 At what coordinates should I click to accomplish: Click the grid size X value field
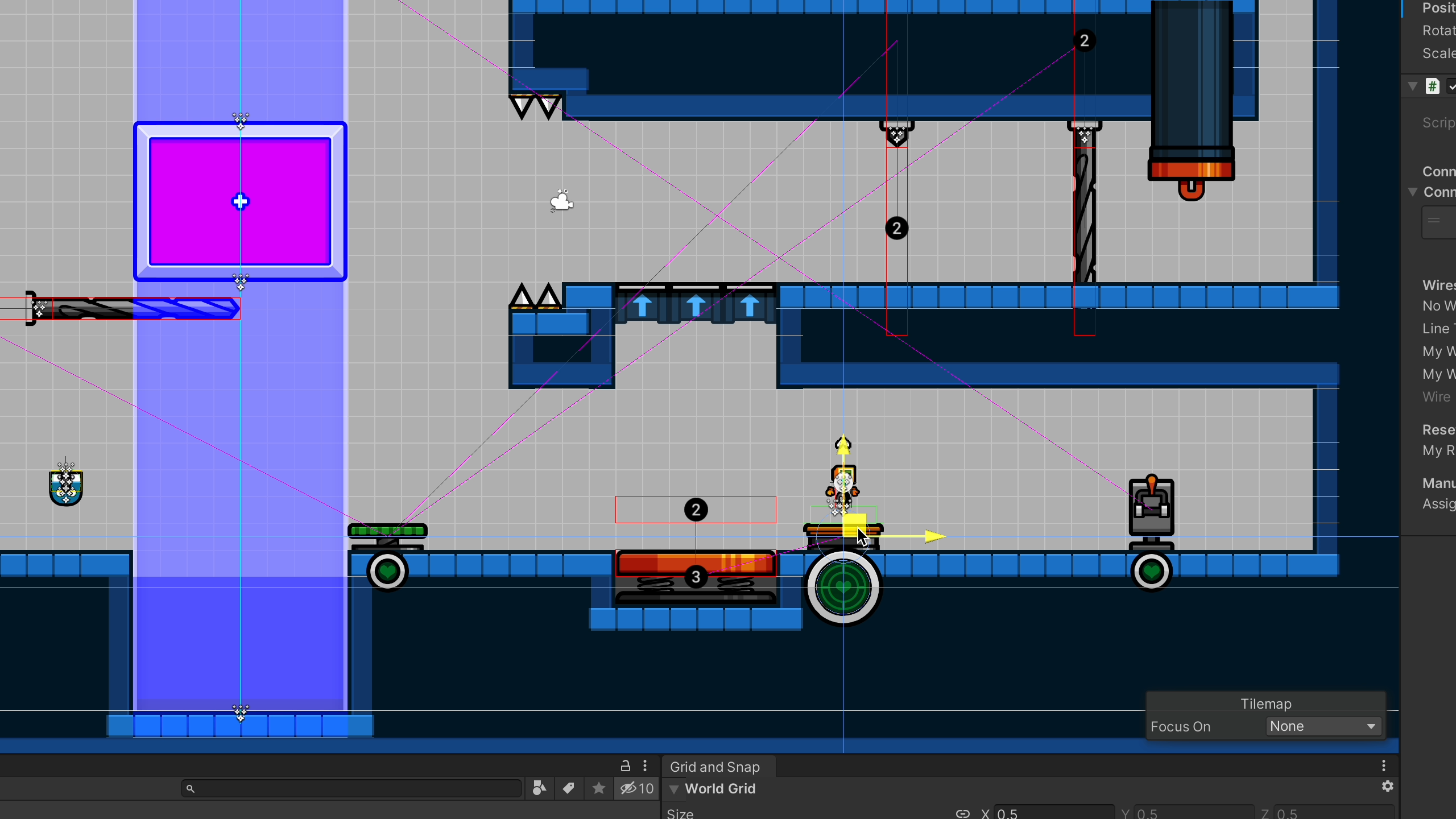(1053, 813)
